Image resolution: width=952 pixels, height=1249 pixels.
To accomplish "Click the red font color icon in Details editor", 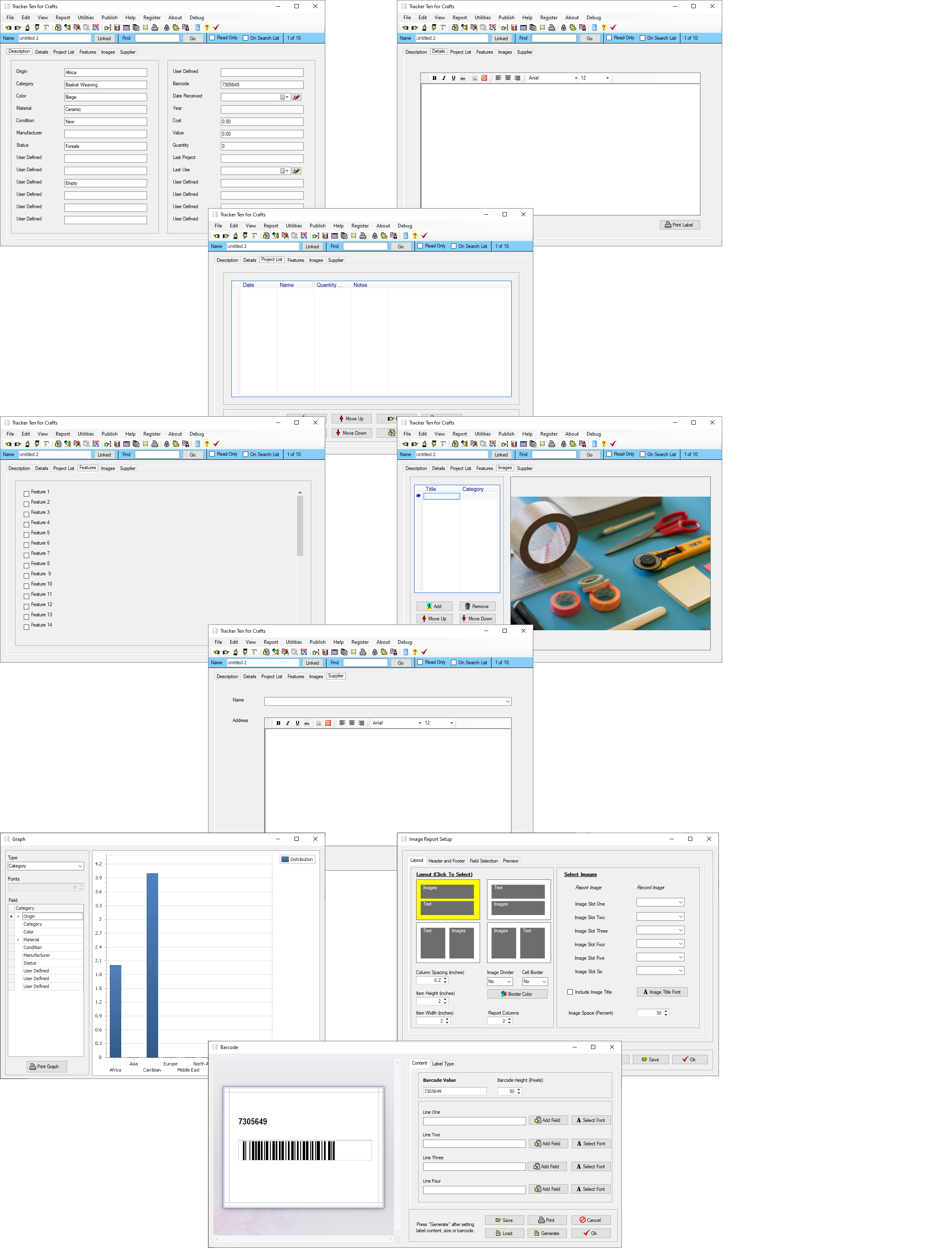I will 484,78.
